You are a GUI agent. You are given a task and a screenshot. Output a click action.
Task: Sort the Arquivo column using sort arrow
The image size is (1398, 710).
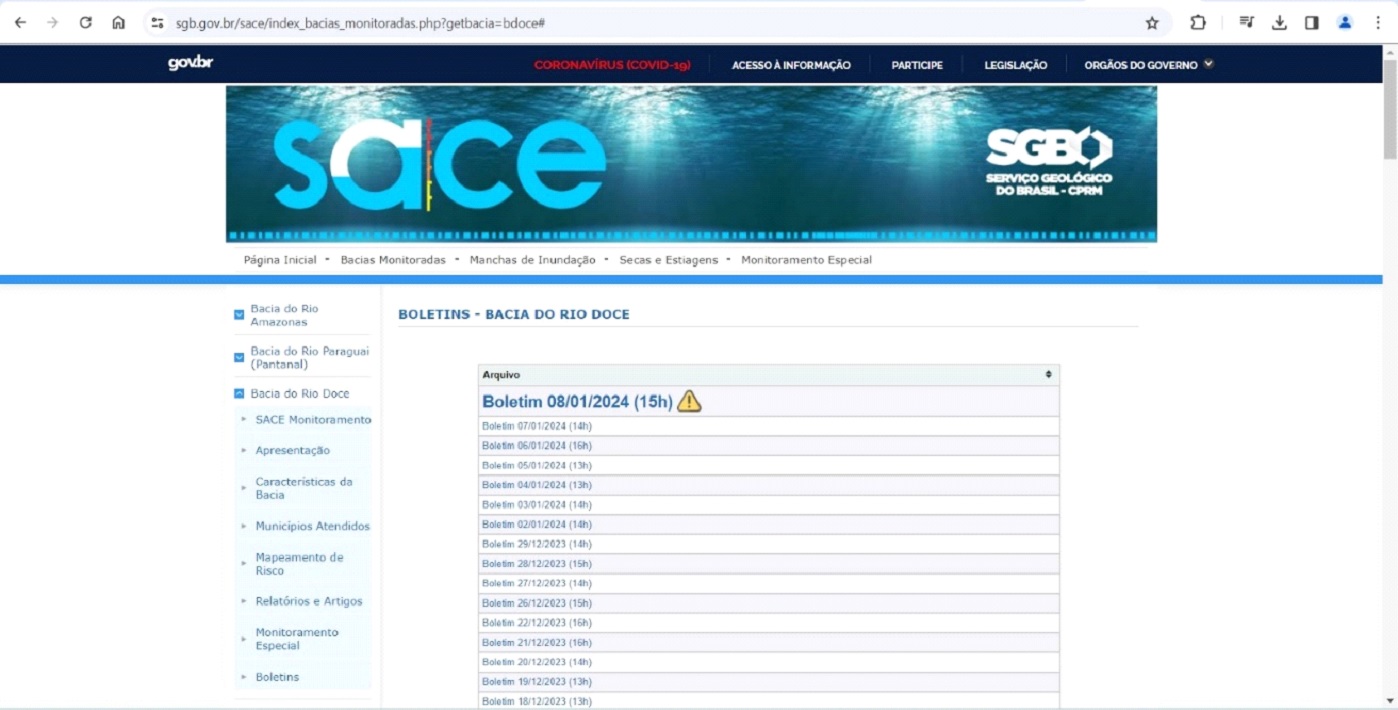(1048, 375)
